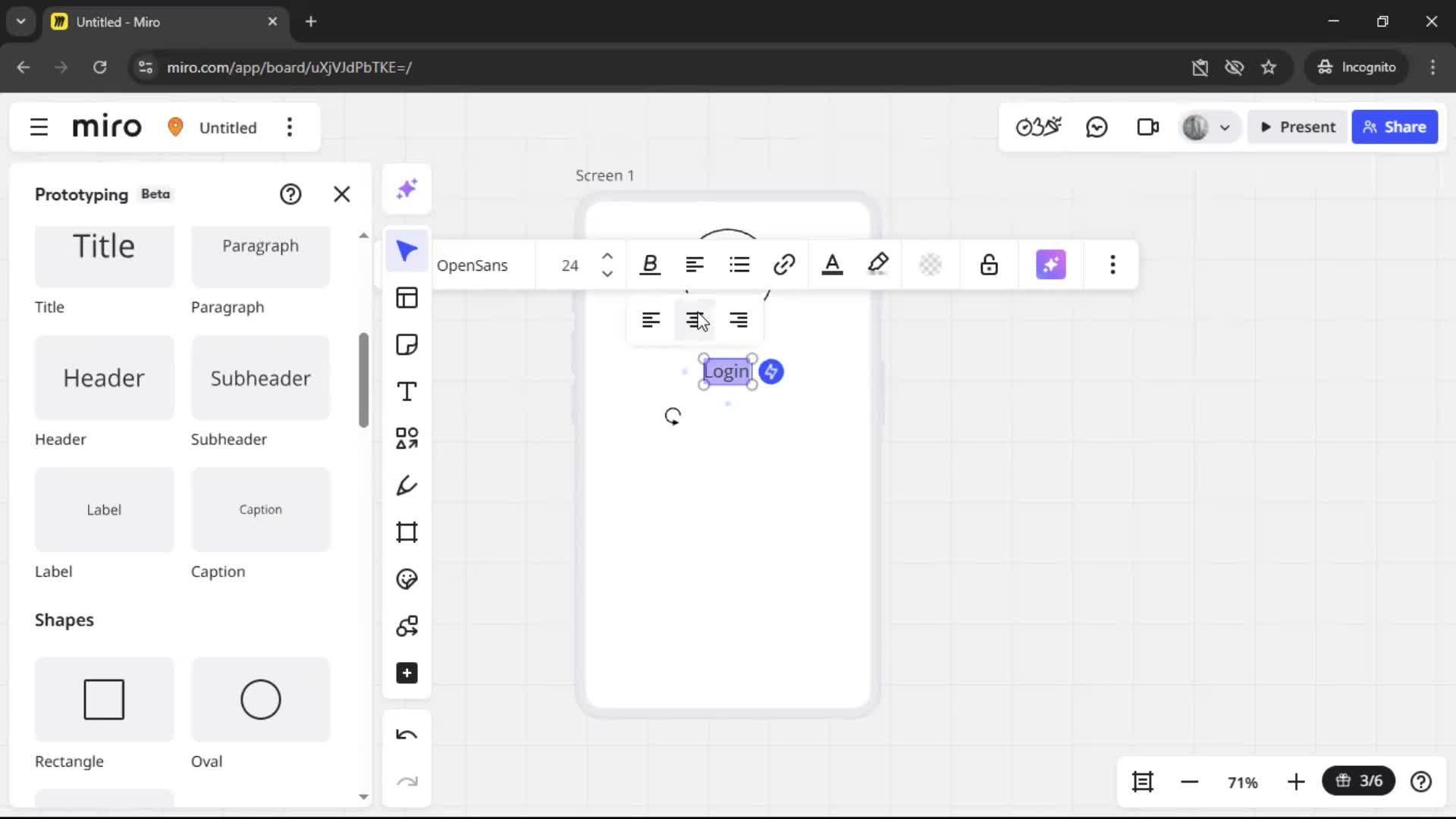Insert a link on the text
This screenshot has height=819, width=1456.
tap(784, 265)
